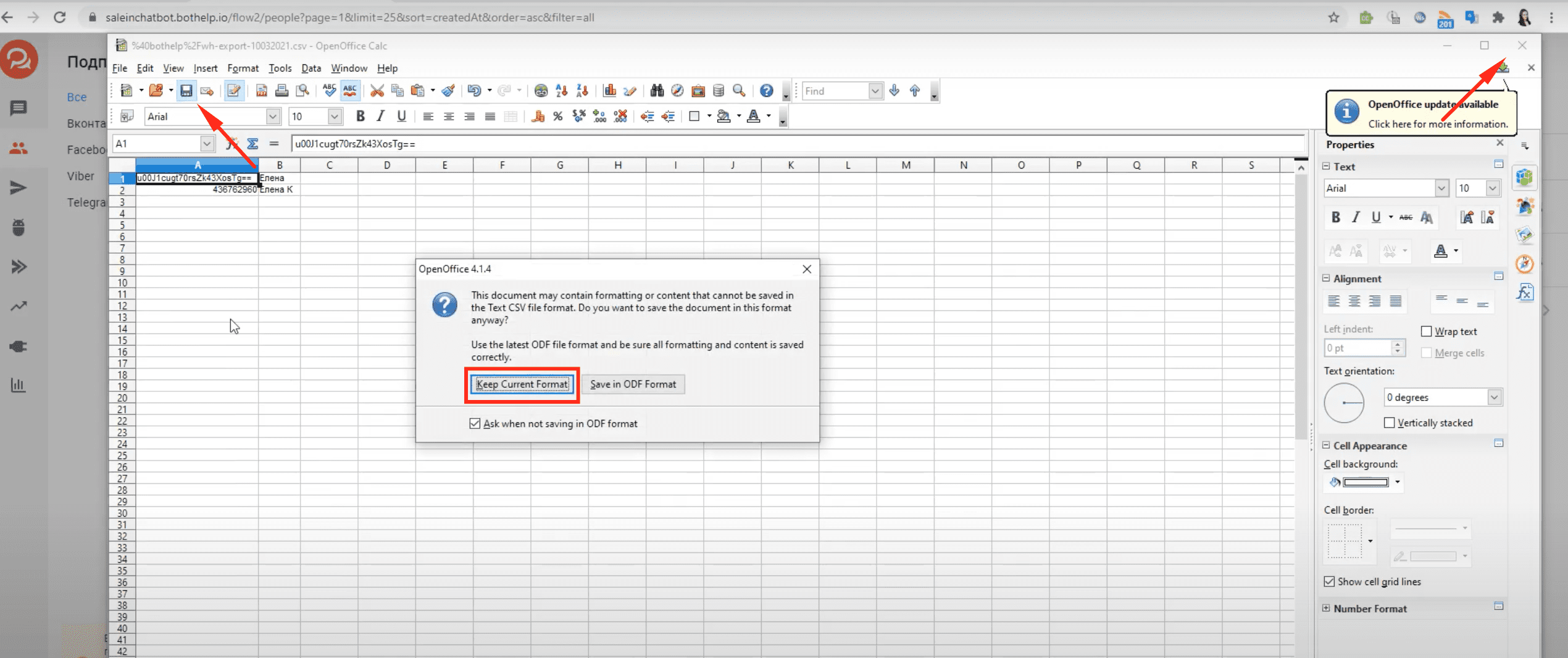The height and width of the screenshot is (658, 1568).
Task: Select the Format Paintbrush icon
Action: point(448,91)
